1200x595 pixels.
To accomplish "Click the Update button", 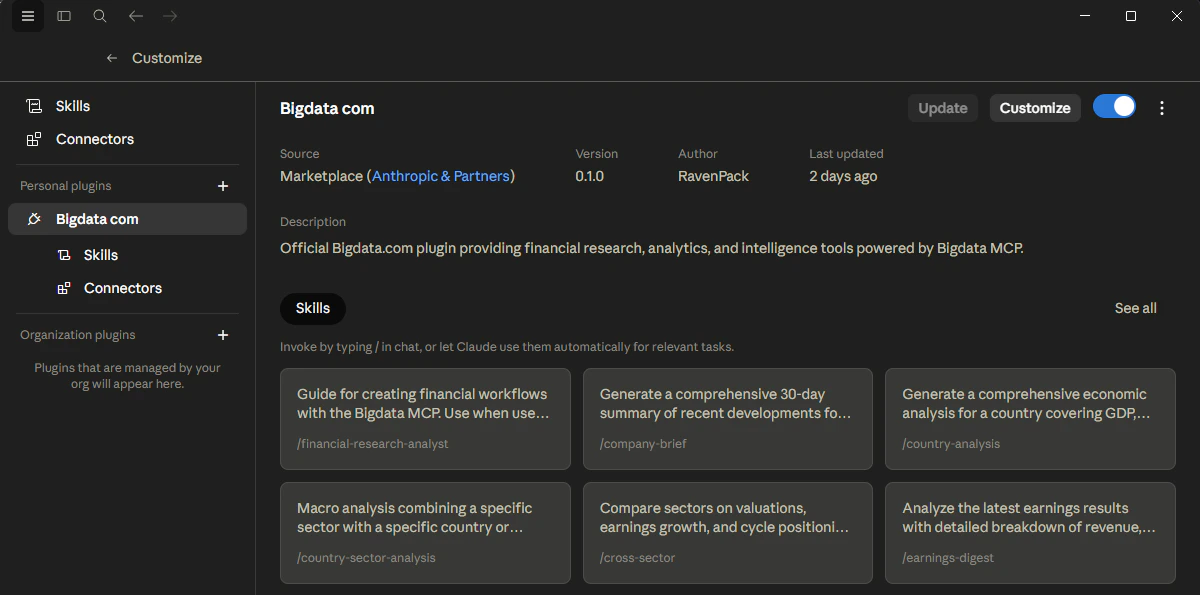I will point(943,108).
